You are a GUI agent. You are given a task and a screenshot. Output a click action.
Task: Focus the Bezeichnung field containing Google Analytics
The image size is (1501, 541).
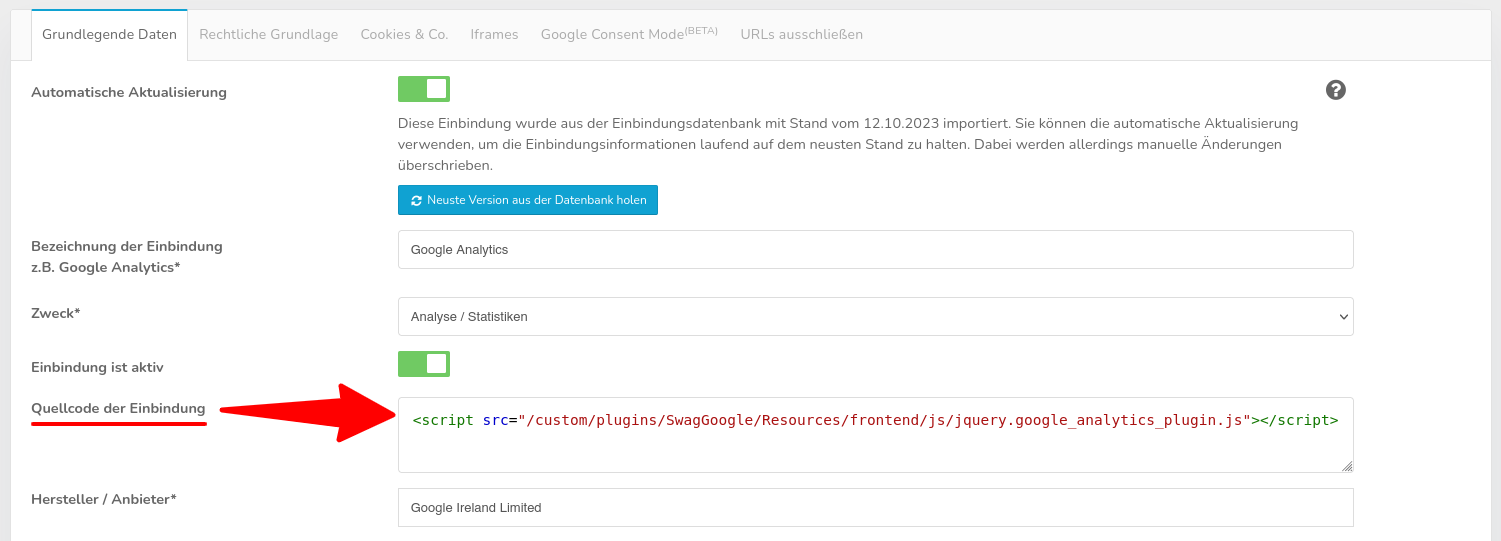click(875, 250)
